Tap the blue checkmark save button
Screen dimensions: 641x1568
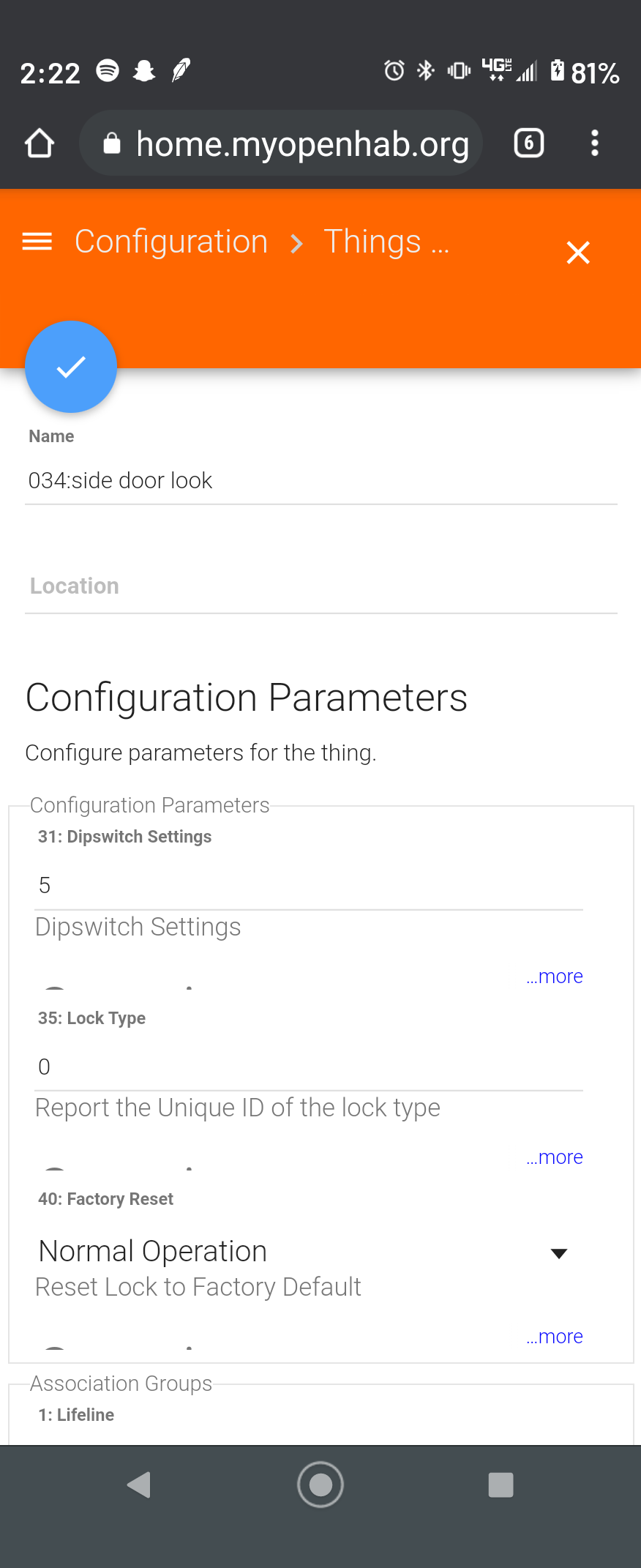(71, 367)
